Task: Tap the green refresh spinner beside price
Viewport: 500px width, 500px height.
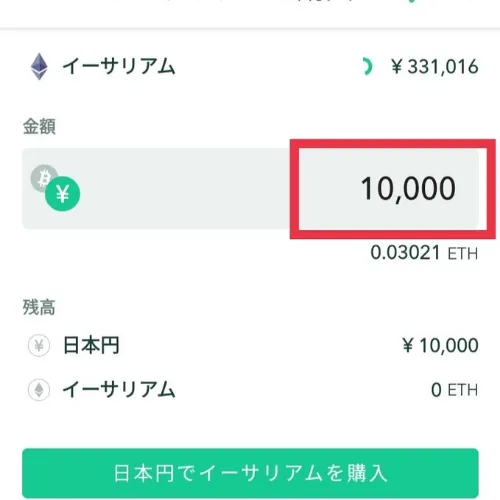Action: (x=367, y=66)
